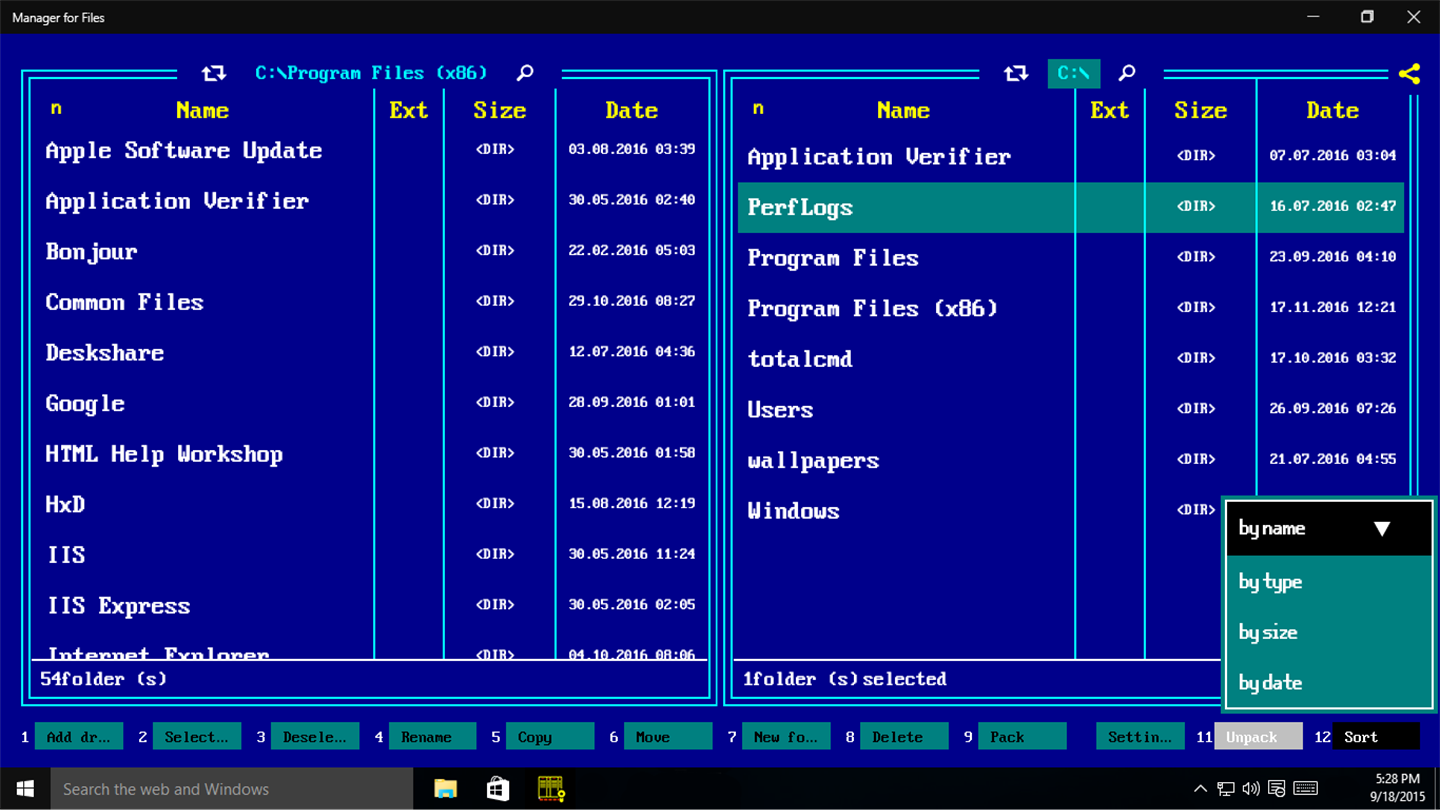Click the Deselect button
Image resolution: width=1440 pixels, height=810 pixels.
click(x=315, y=736)
